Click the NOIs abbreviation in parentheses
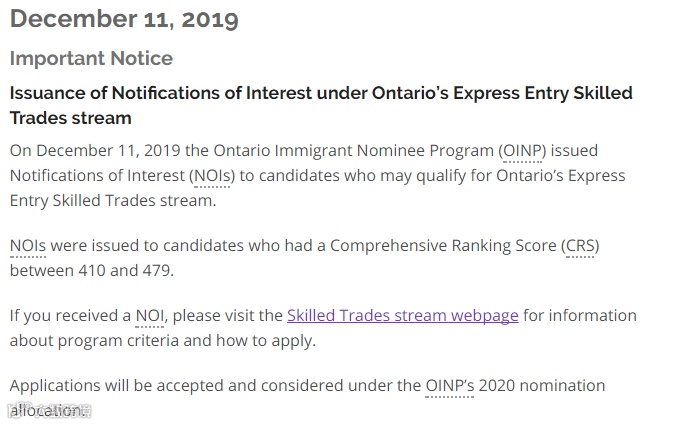The image size is (691, 425). click(x=212, y=176)
